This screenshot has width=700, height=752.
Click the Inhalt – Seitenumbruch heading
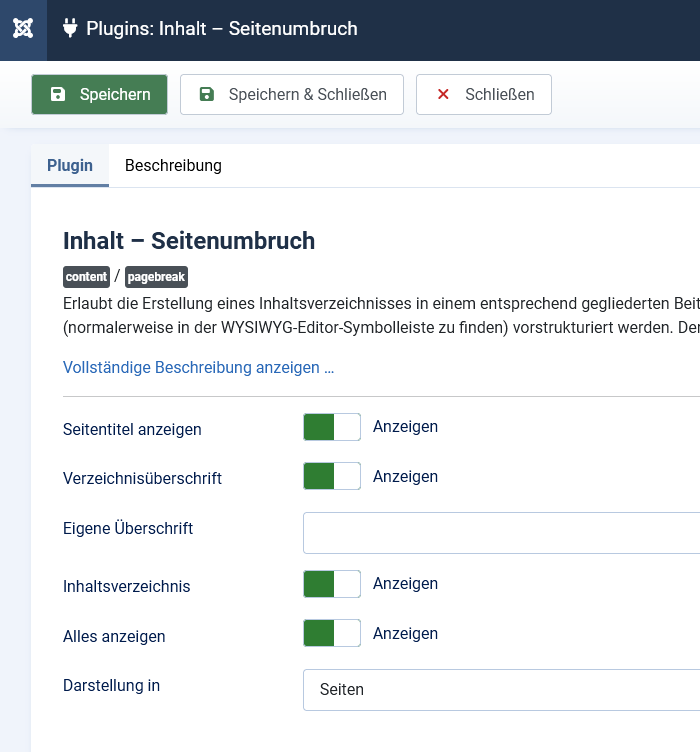(189, 241)
